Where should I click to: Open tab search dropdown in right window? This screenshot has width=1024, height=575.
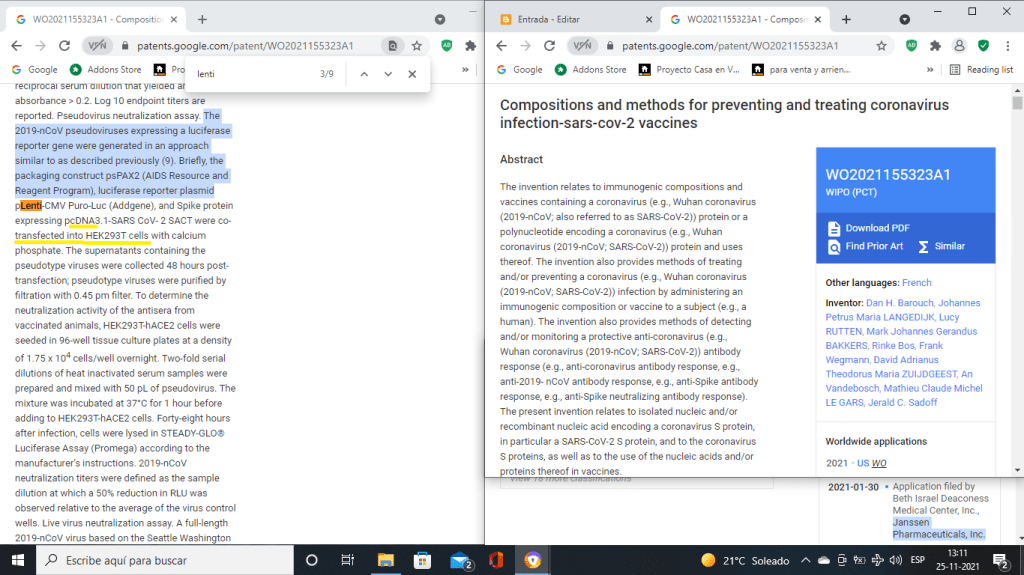[905, 19]
